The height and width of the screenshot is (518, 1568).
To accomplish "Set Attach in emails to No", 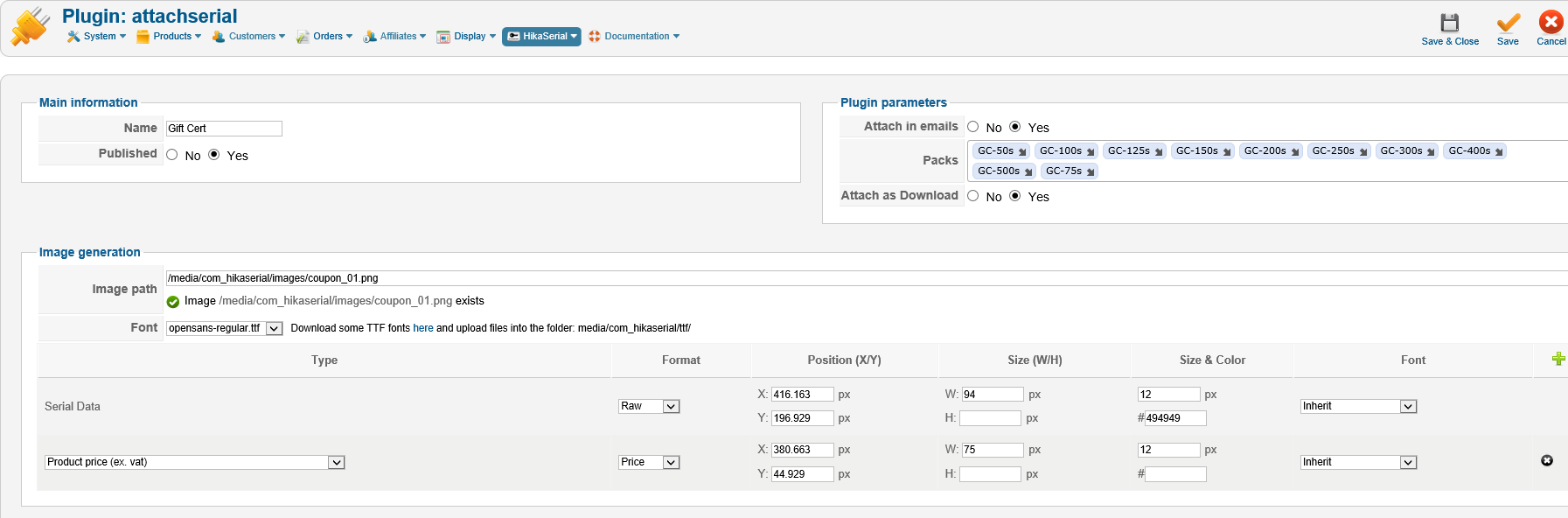I will point(973,127).
